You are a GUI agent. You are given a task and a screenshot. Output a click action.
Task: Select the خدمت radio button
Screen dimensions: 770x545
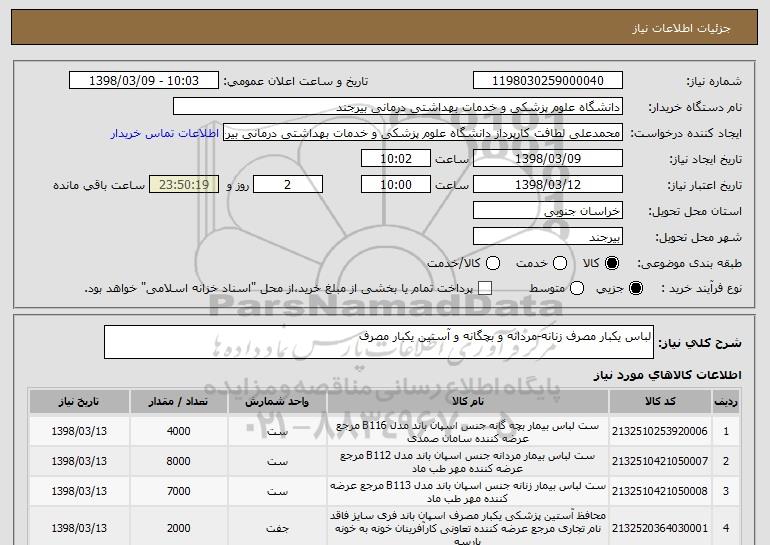[x=560, y=264]
